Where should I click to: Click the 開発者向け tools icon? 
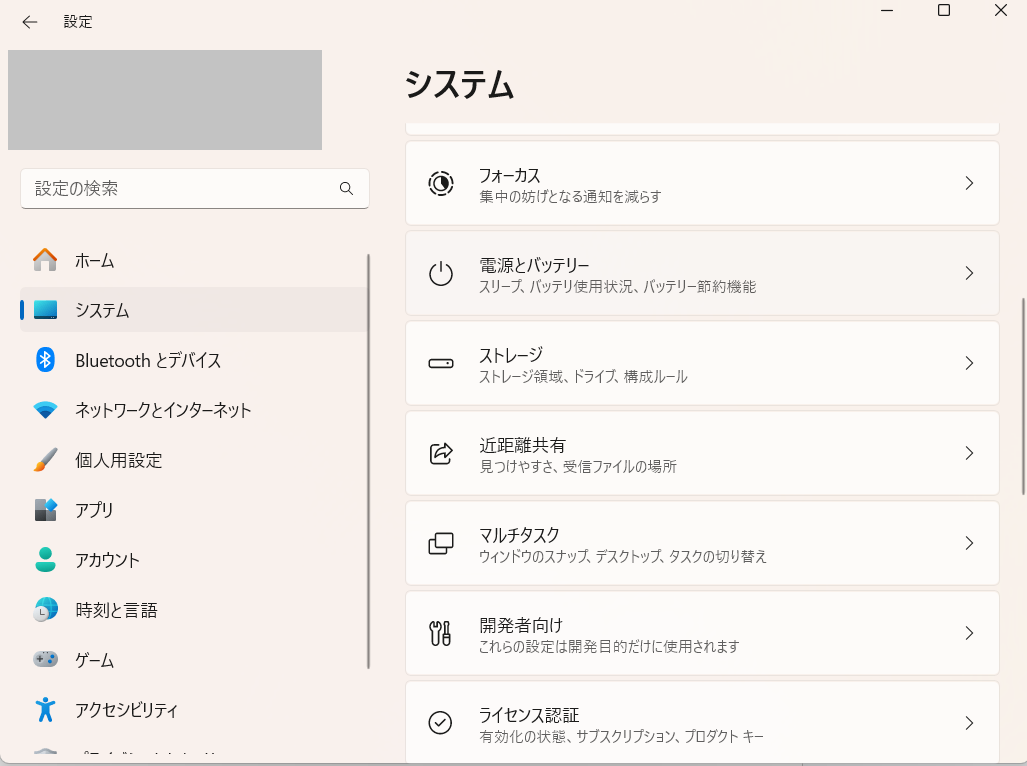440,632
